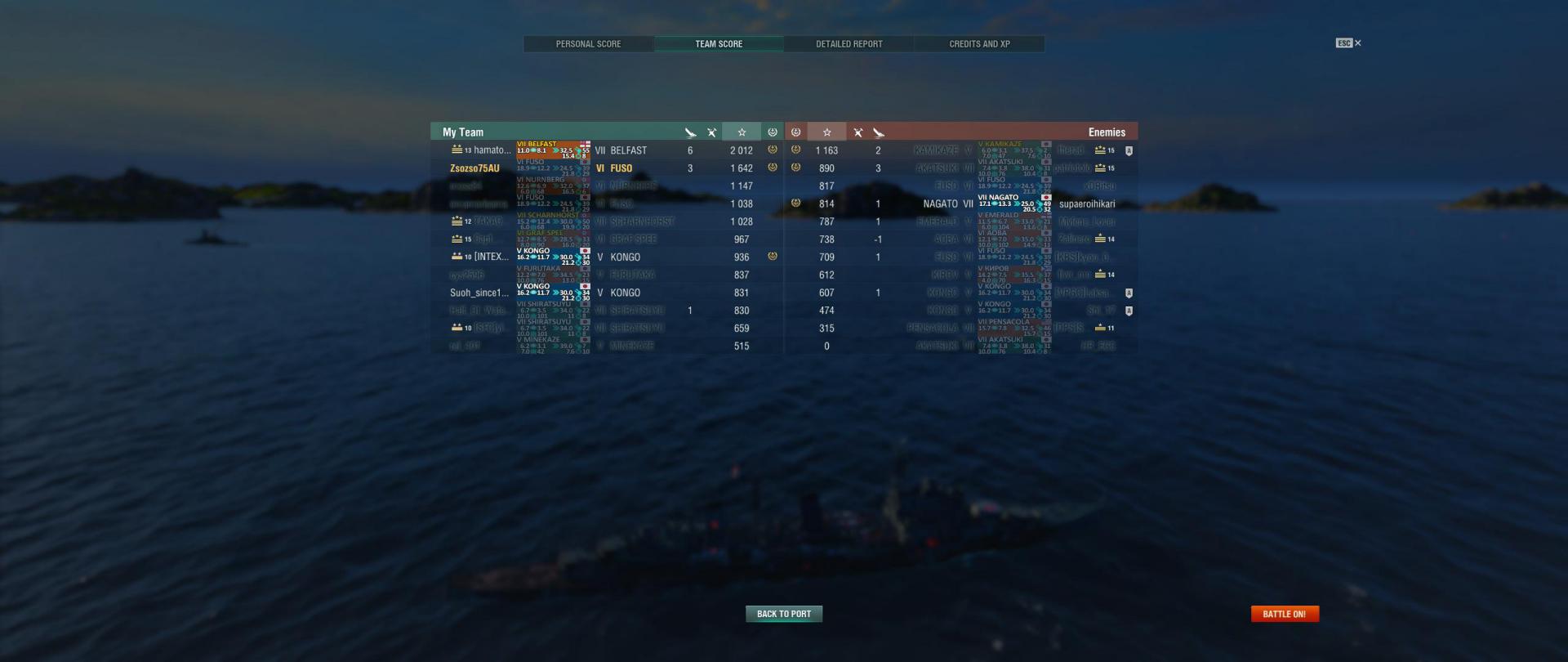This screenshot has width=1568, height=662.
Task: Sort My Team by ships destroyed icon
Action: click(690, 132)
